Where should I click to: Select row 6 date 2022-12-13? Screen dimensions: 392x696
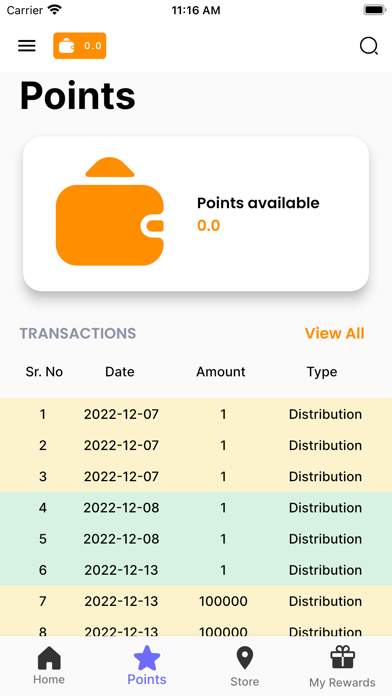pos(121,570)
